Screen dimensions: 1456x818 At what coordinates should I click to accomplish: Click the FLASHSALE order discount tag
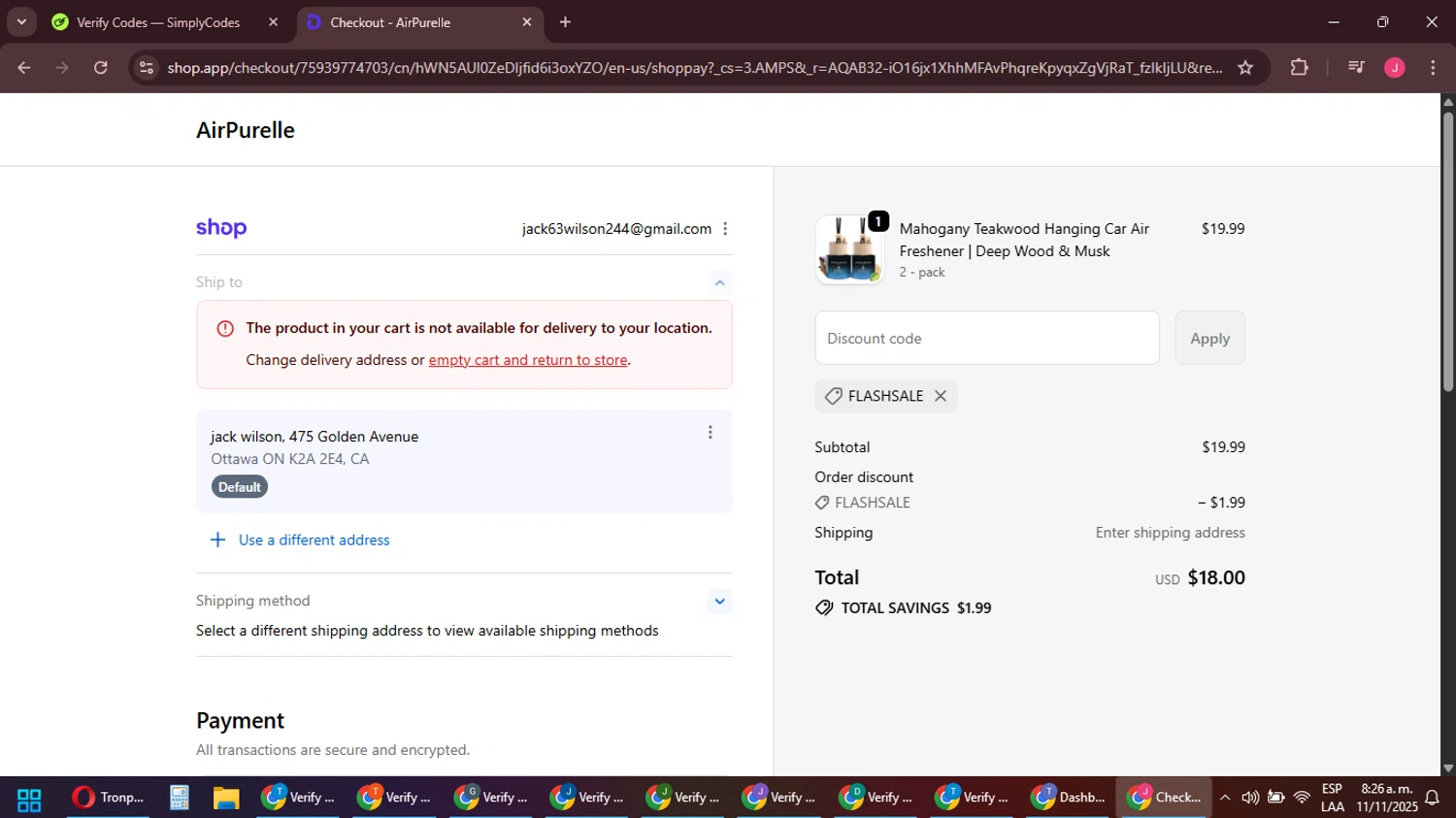[x=863, y=503]
